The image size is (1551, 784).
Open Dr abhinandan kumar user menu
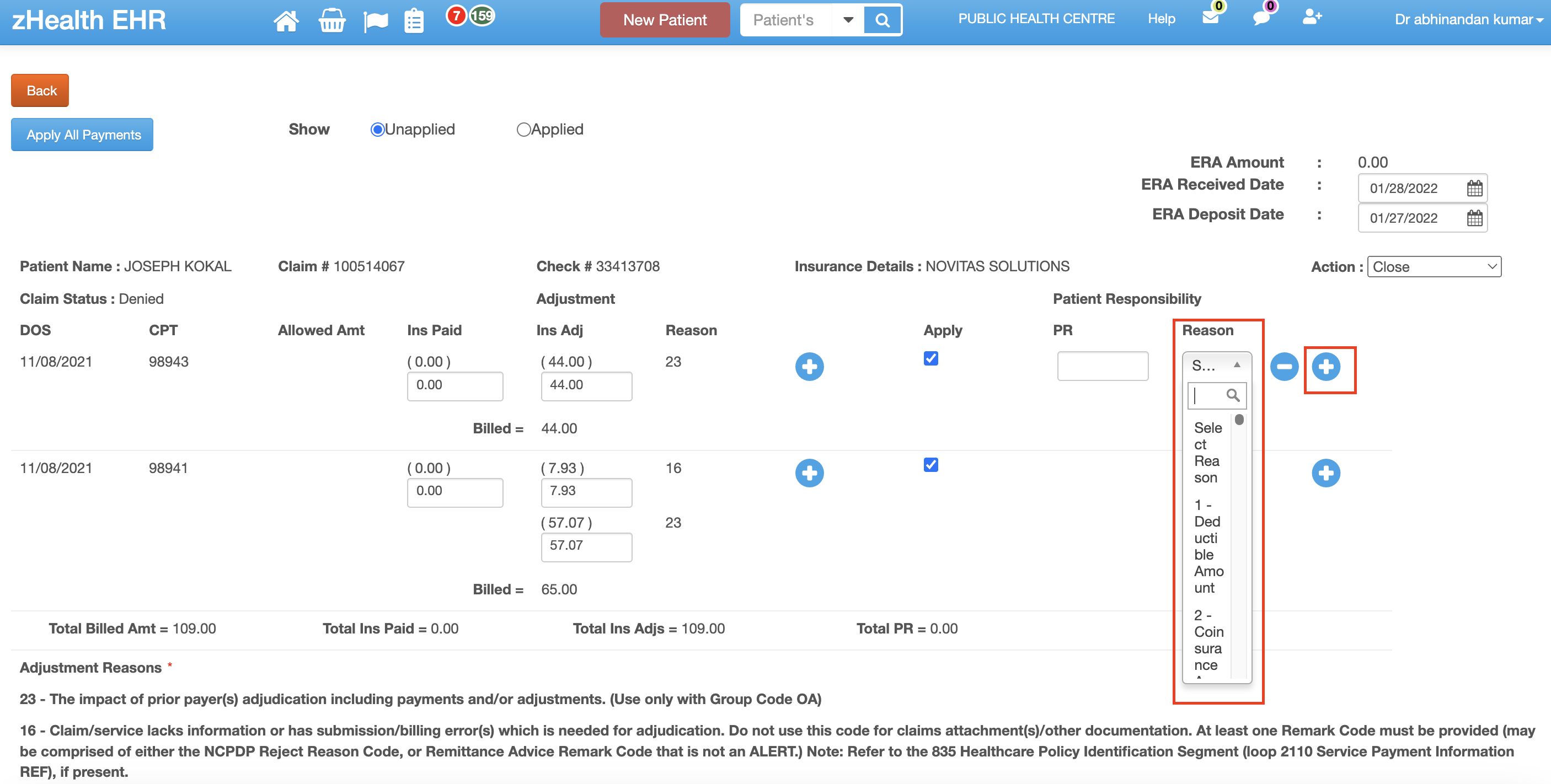pyautogui.click(x=1468, y=20)
